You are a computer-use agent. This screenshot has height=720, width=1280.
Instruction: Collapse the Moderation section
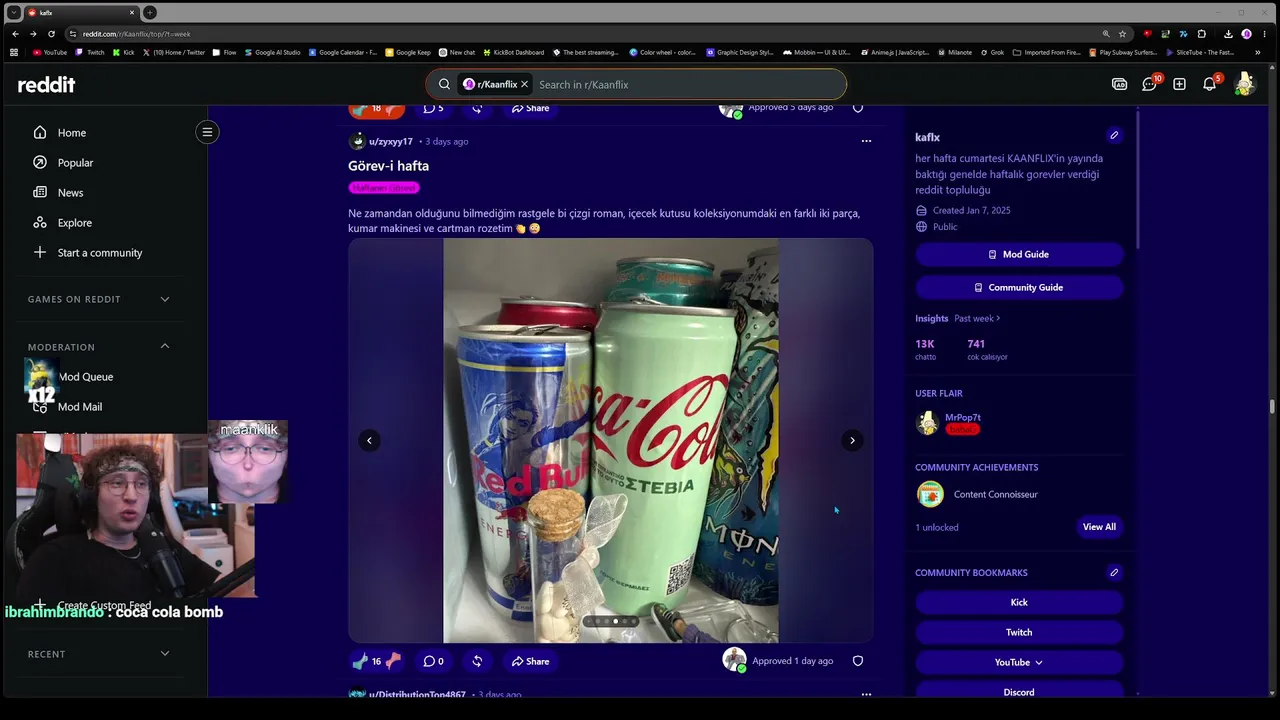[100, 347]
